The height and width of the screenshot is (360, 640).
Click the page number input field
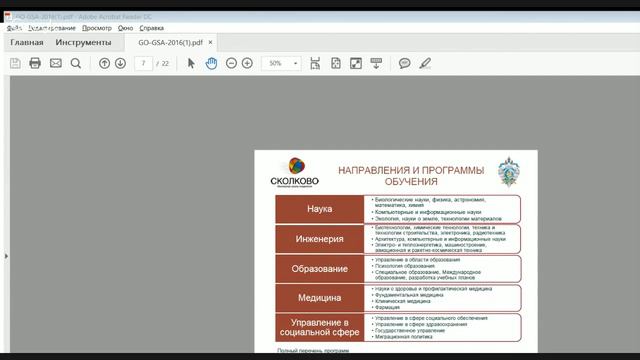[143, 63]
